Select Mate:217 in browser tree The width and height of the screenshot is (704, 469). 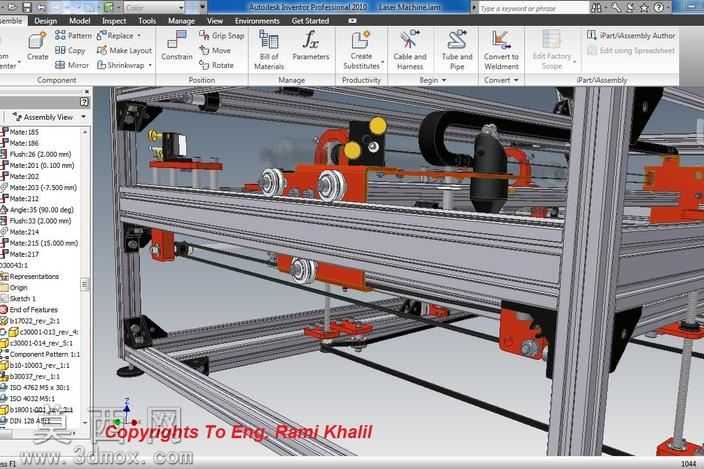click(x=20, y=254)
